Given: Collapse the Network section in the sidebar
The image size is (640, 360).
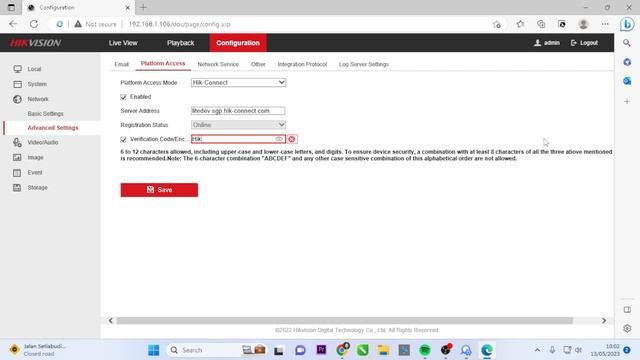Looking at the screenshot, I should coord(38,99).
